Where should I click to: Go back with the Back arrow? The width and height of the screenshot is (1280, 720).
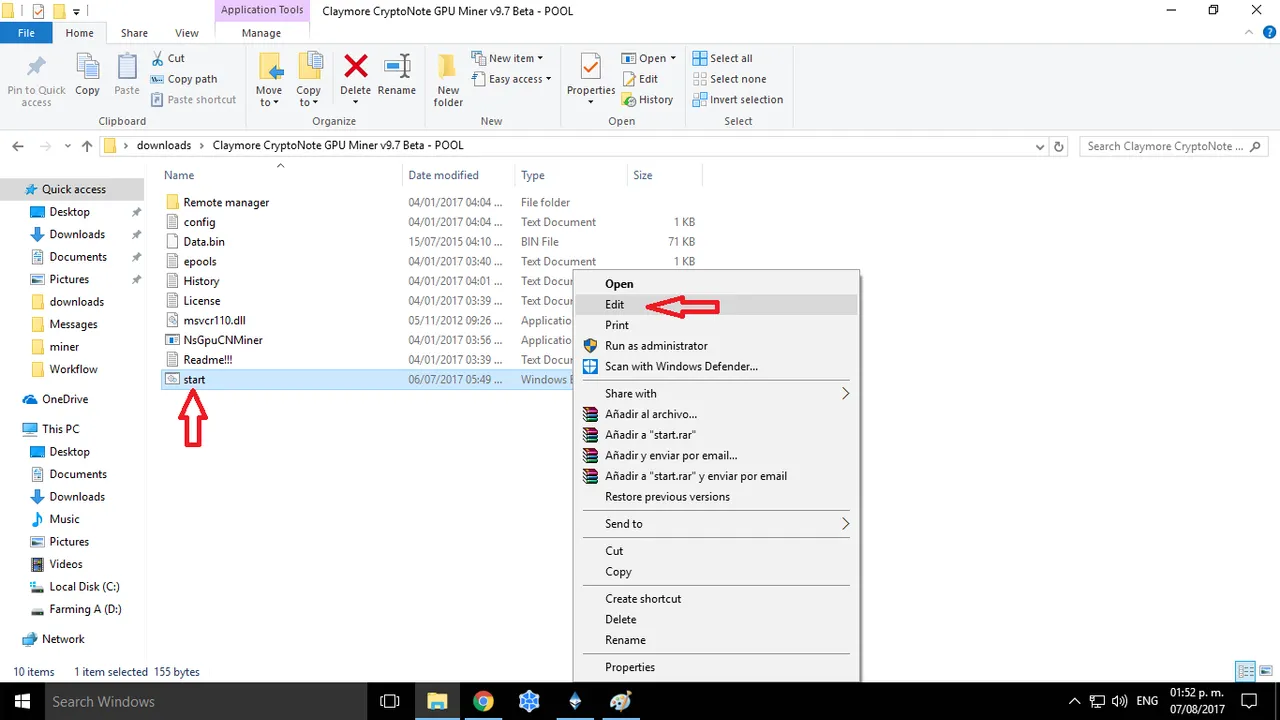pos(18,146)
